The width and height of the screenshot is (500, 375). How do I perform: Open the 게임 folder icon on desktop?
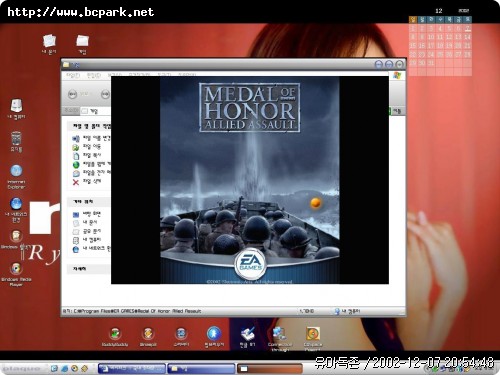point(82,44)
